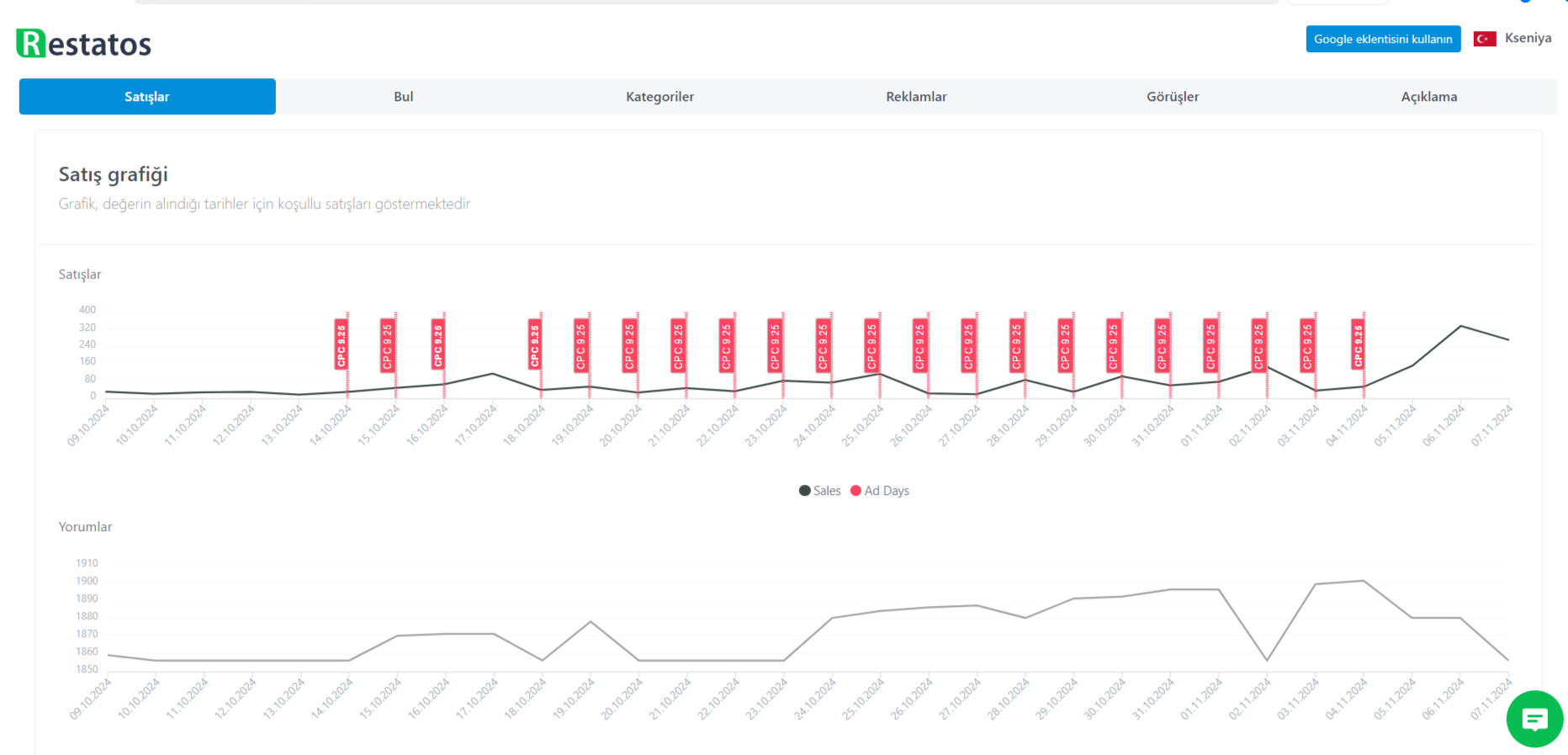This screenshot has width=1568, height=755.
Task: Open the Kategoriler tab
Action: pyautogui.click(x=660, y=97)
